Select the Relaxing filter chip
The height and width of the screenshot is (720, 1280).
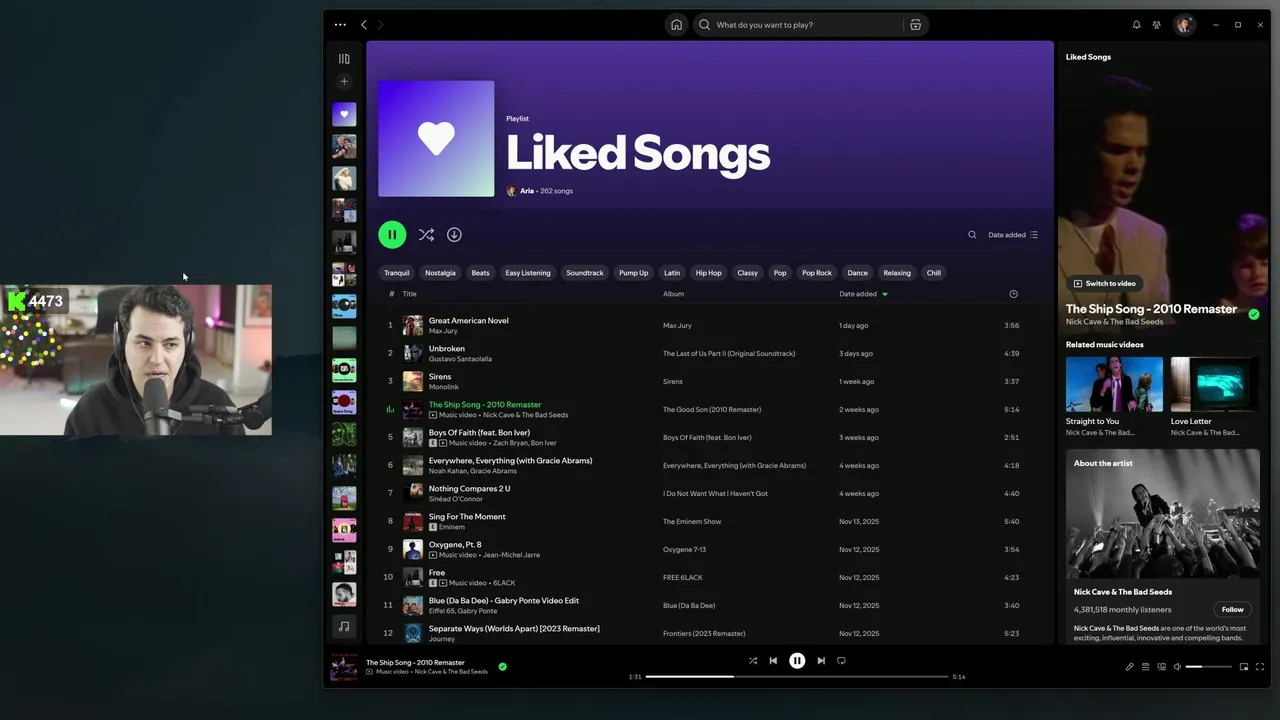897,273
